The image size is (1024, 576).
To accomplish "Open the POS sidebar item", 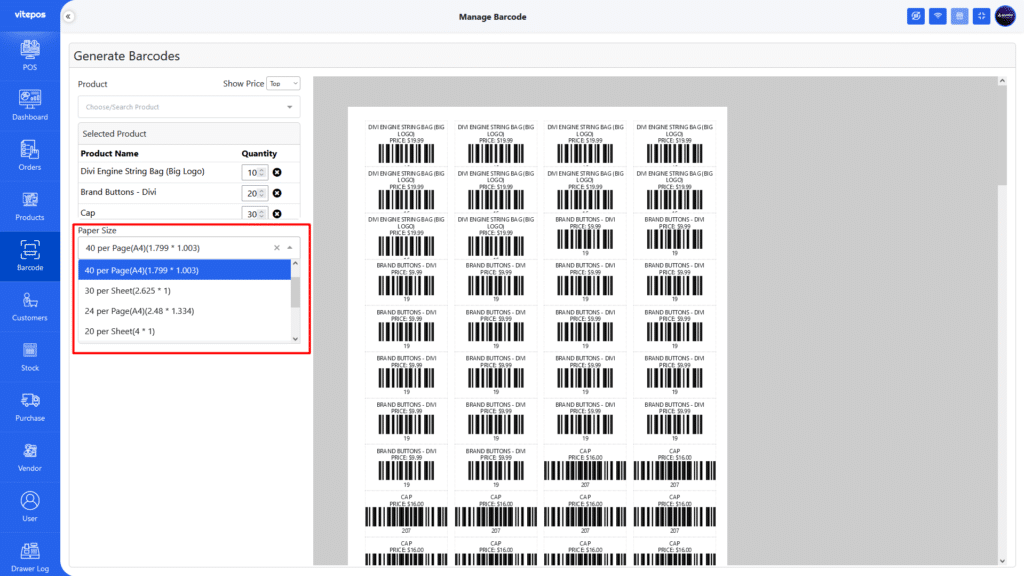I will pyautogui.click(x=30, y=56).
